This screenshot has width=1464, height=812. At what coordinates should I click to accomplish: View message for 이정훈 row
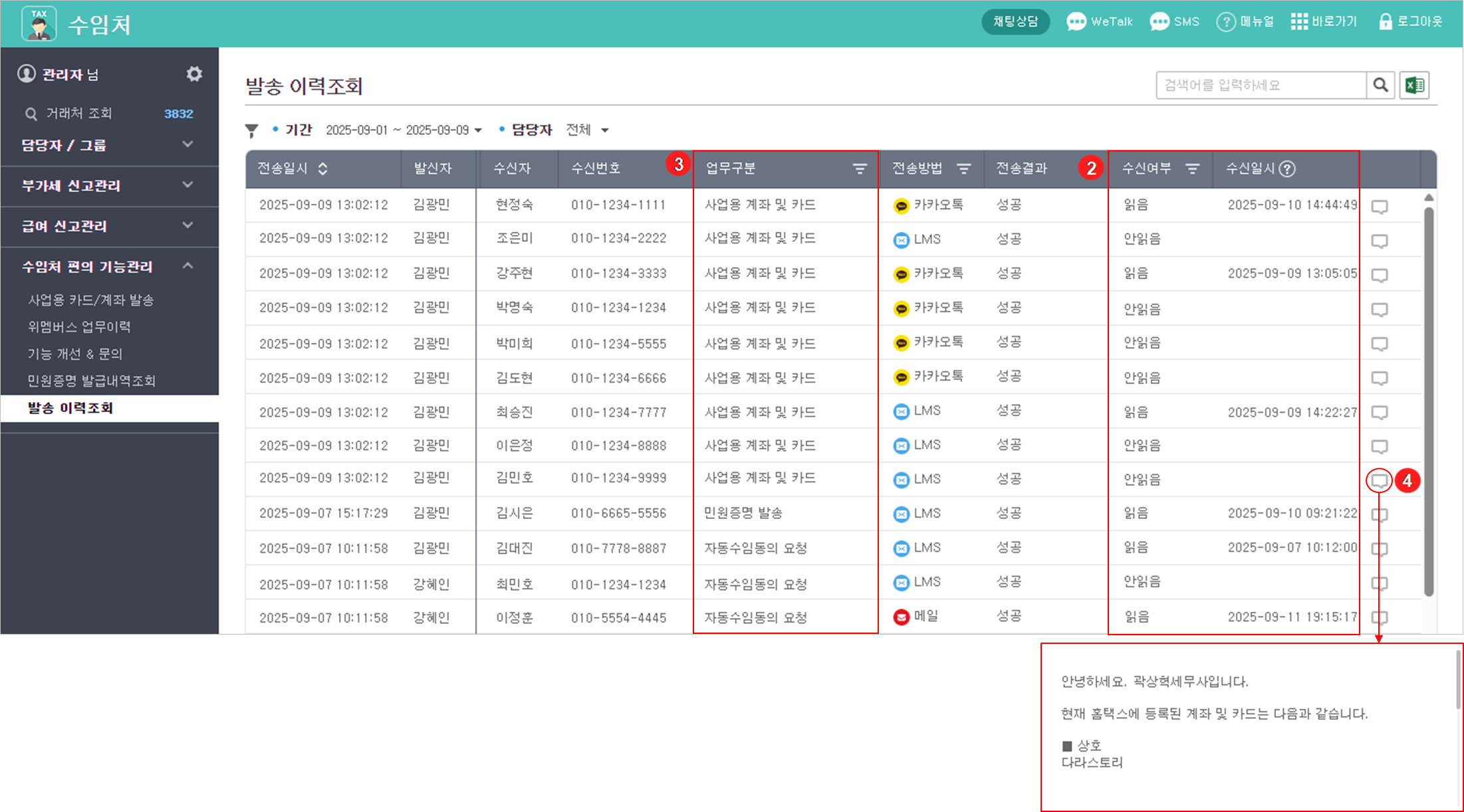pos(1380,618)
